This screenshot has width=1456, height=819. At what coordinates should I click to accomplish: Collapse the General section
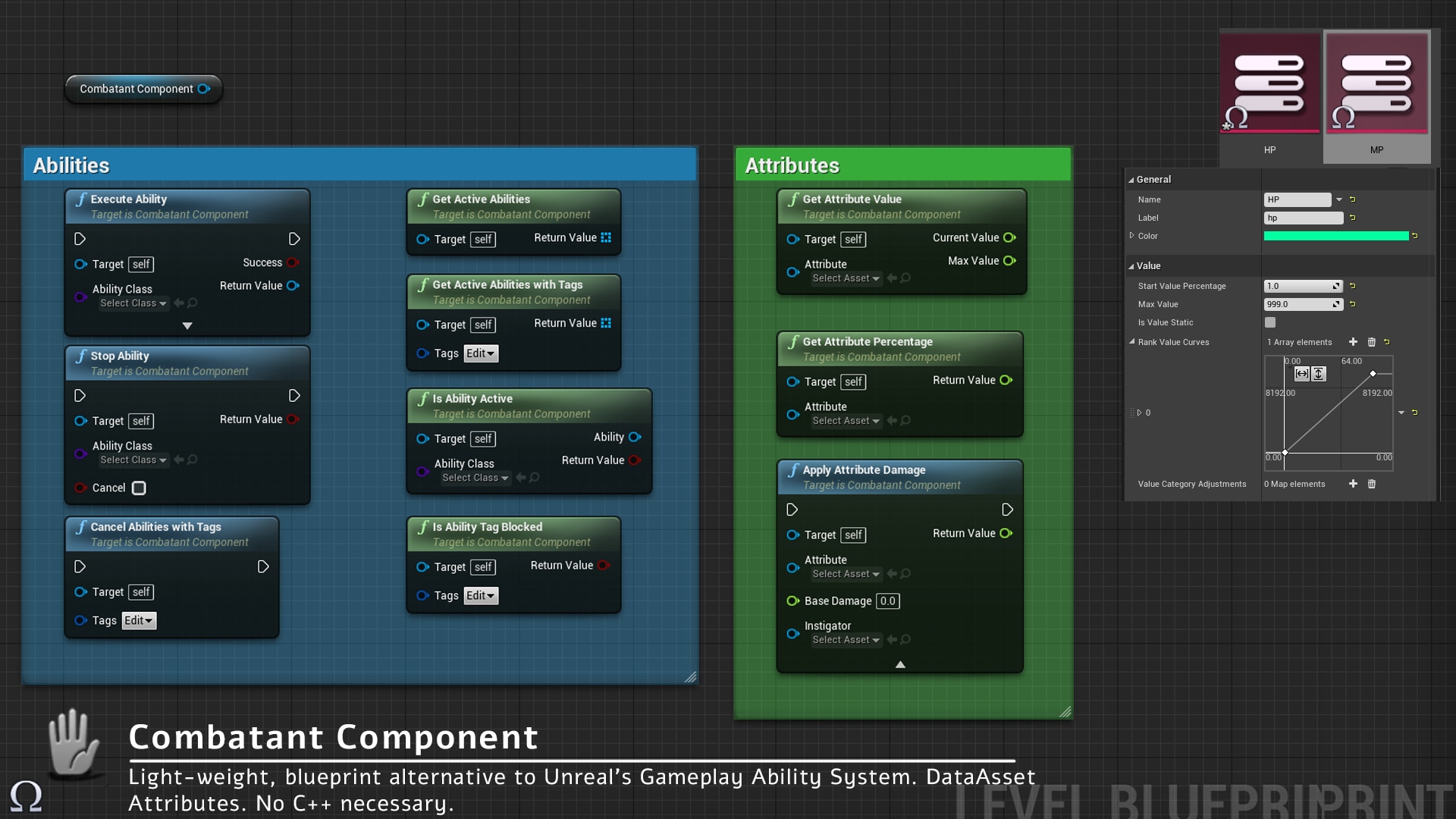coord(1131,180)
